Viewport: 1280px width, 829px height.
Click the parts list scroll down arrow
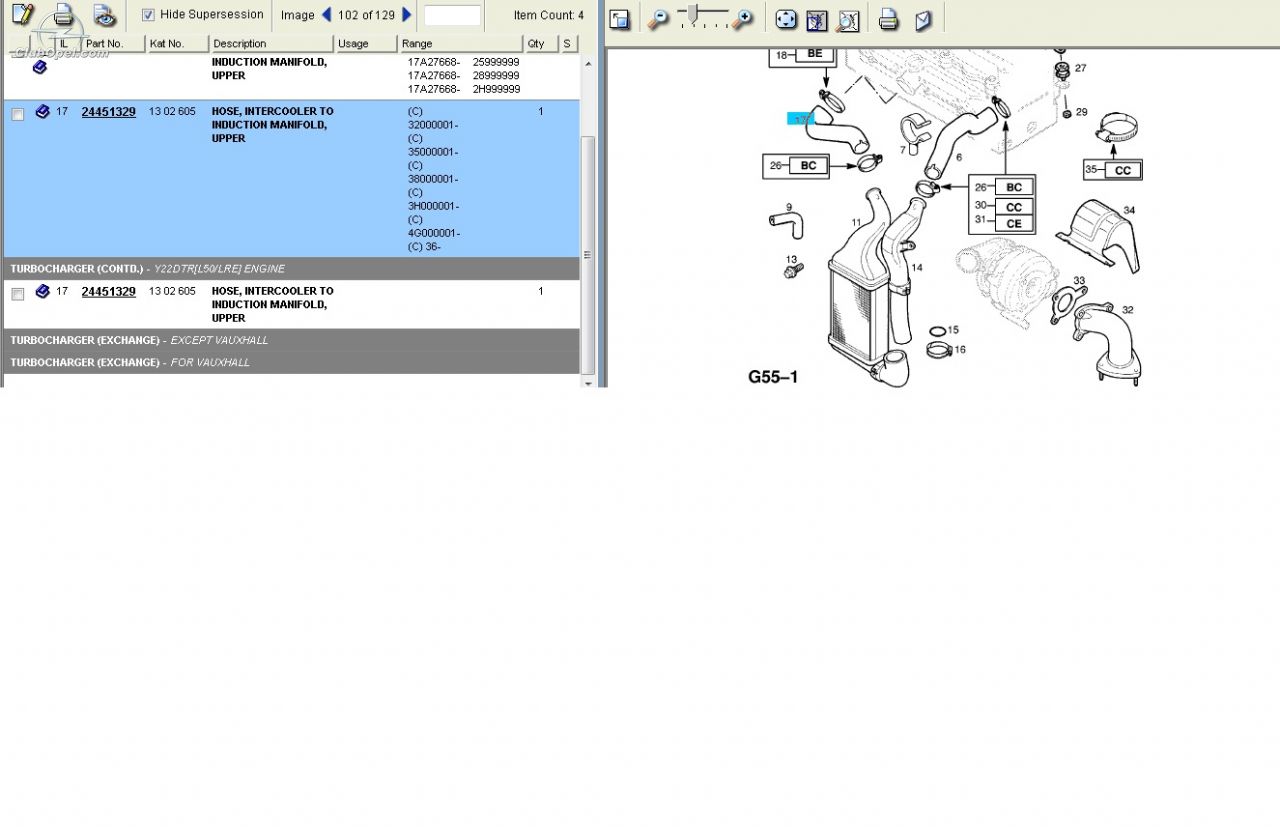(588, 382)
